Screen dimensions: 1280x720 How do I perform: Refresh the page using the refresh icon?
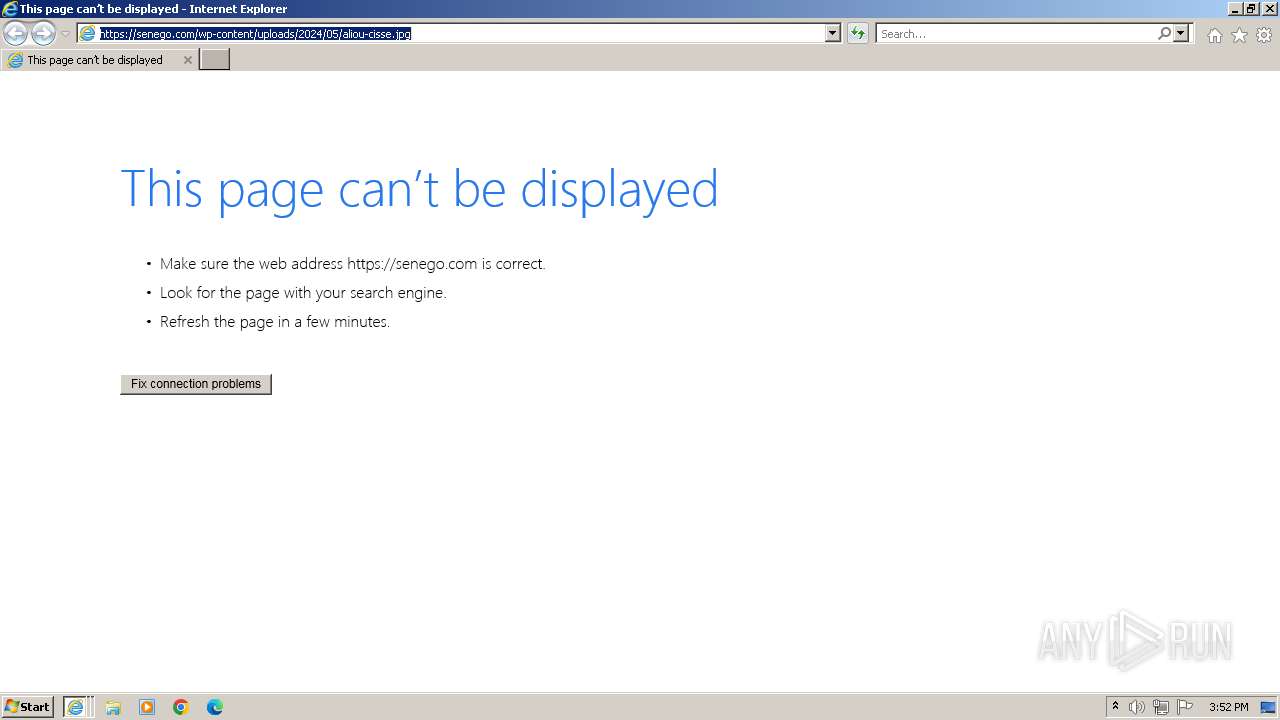pos(858,33)
